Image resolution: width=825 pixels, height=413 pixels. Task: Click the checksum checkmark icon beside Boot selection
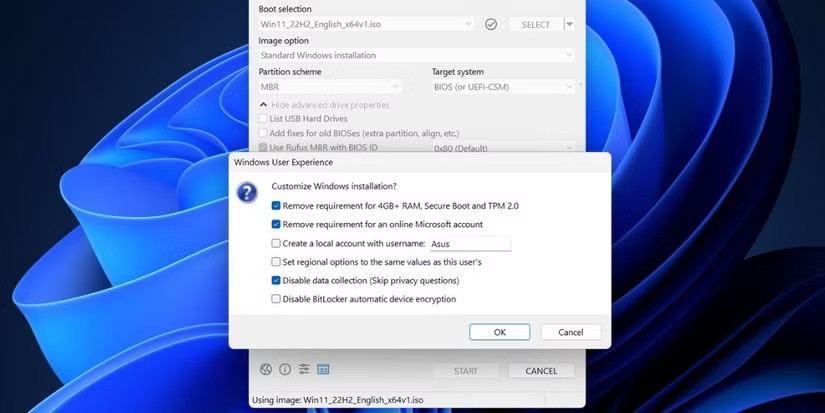click(x=491, y=24)
